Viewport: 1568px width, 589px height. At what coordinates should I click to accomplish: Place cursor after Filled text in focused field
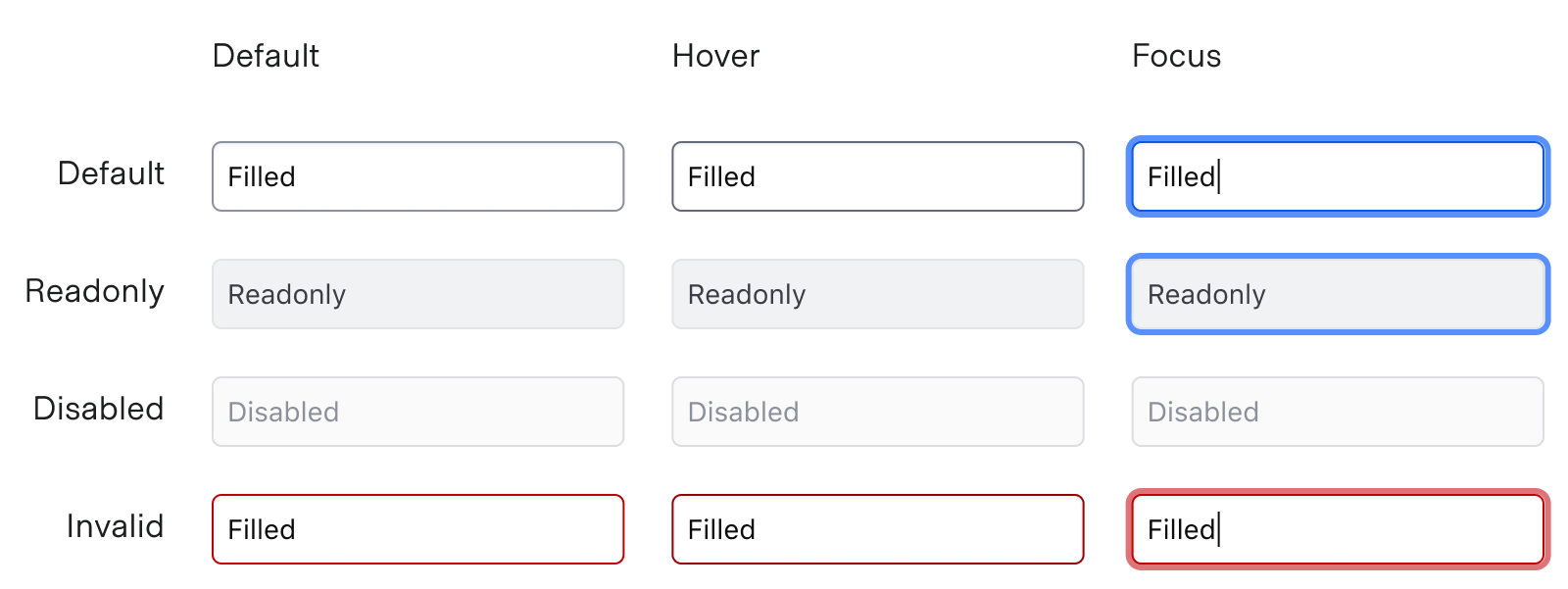[x=1219, y=176]
